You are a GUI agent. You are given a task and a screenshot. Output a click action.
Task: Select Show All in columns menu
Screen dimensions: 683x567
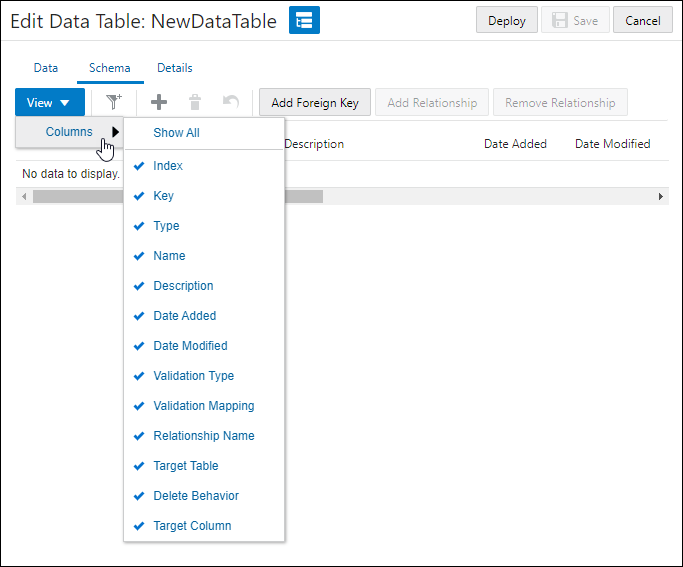(176, 133)
